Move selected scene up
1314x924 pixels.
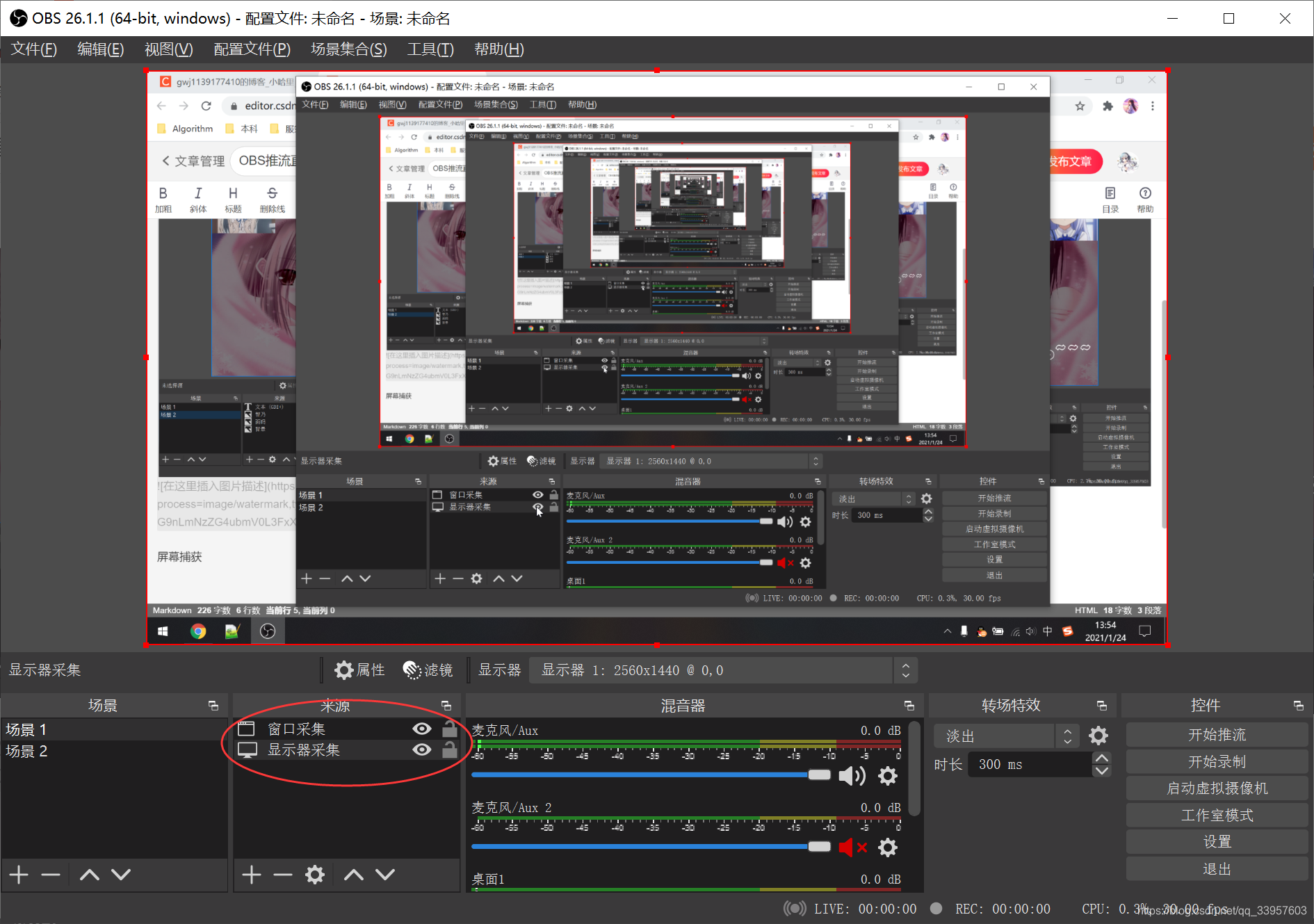click(90, 875)
